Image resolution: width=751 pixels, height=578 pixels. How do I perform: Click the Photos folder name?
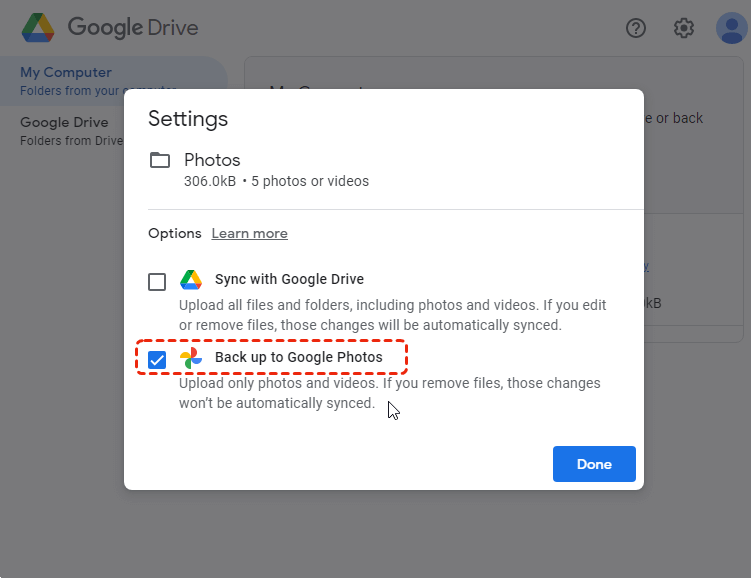tap(212, 160)
